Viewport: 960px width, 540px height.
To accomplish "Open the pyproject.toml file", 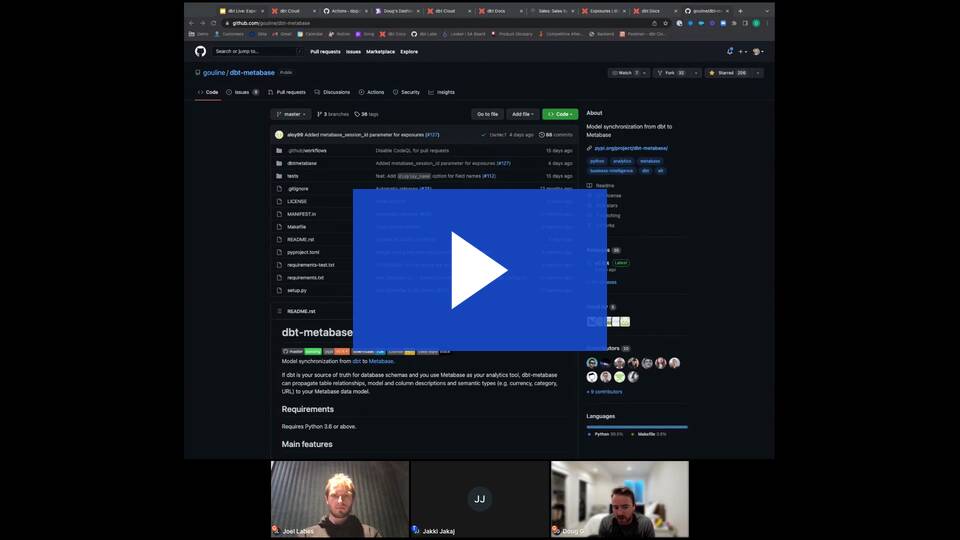I will (303, 252).
